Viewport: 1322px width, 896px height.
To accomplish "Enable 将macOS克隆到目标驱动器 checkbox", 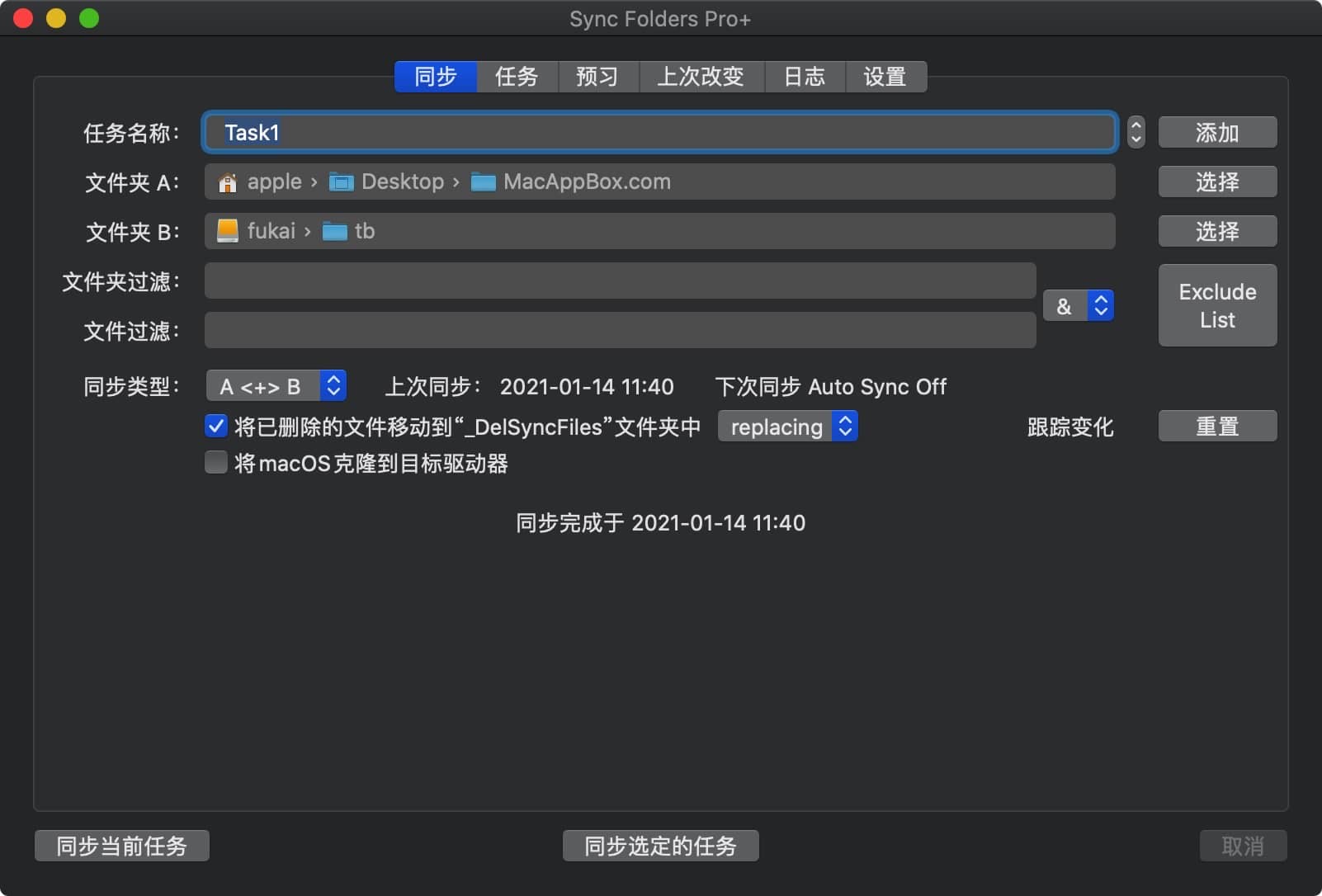I will pyautogui.click(x=215, y=462).
